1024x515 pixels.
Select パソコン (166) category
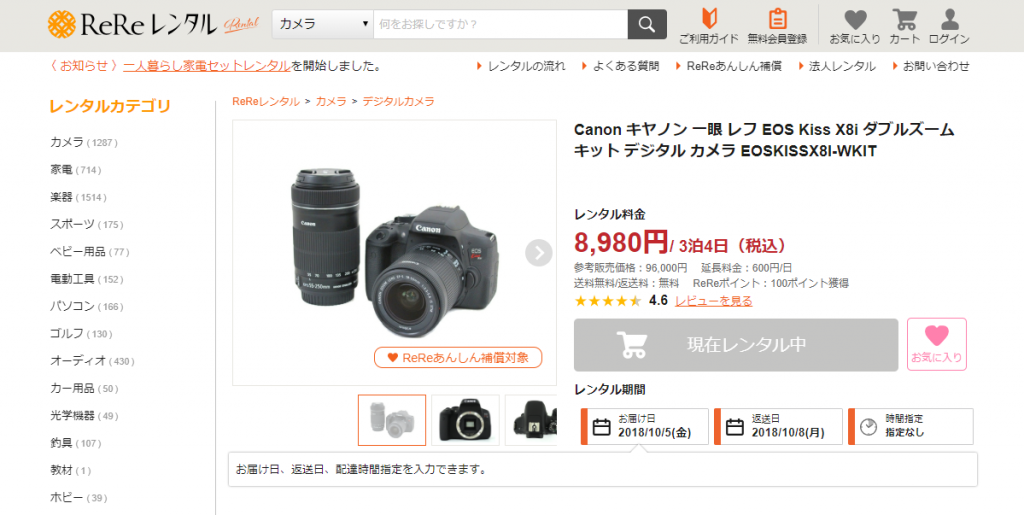(x=87, y=306)
